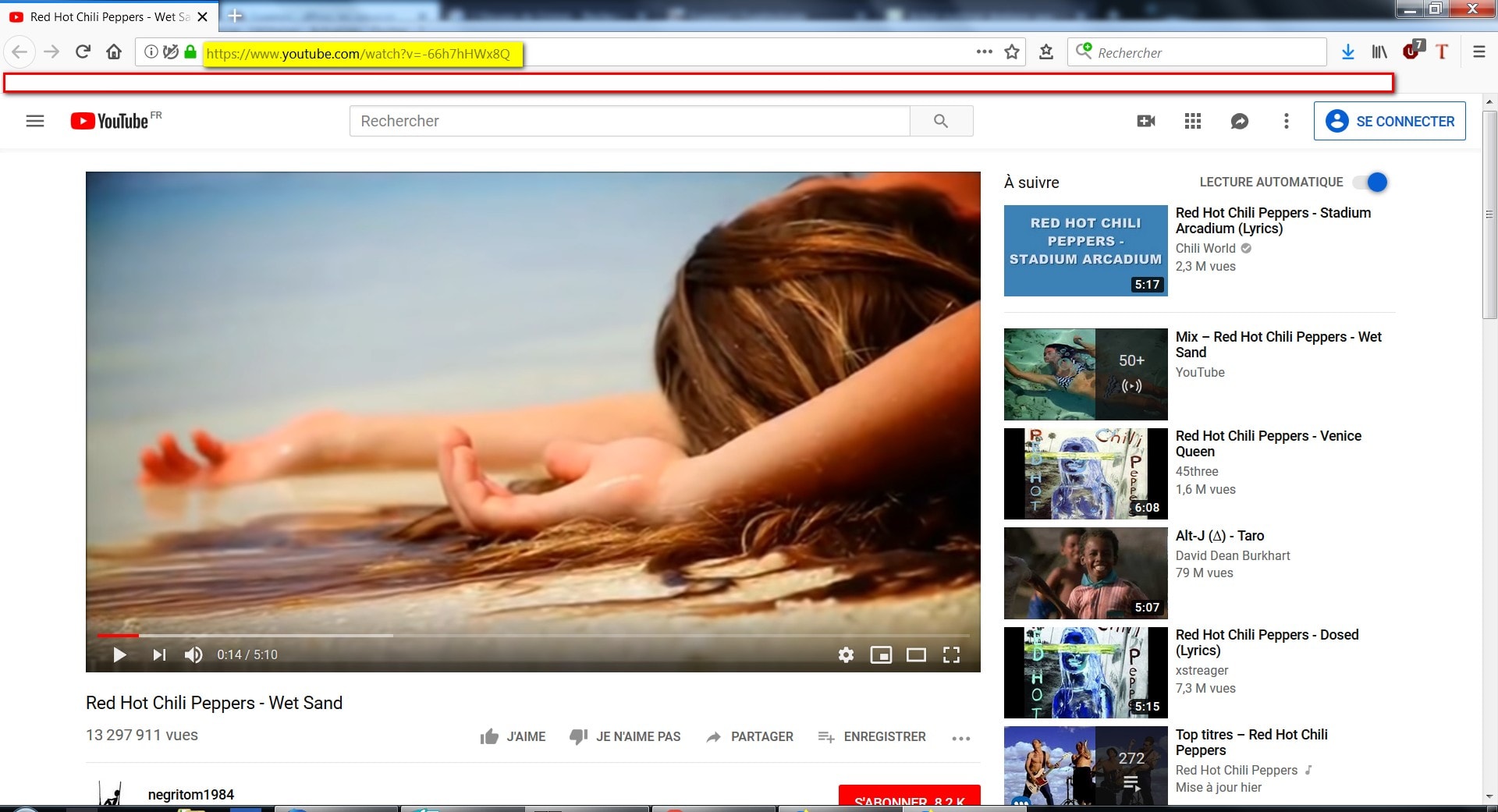Toggle the Lecture Automatique autoplay switch

[x=1371, y=183]
